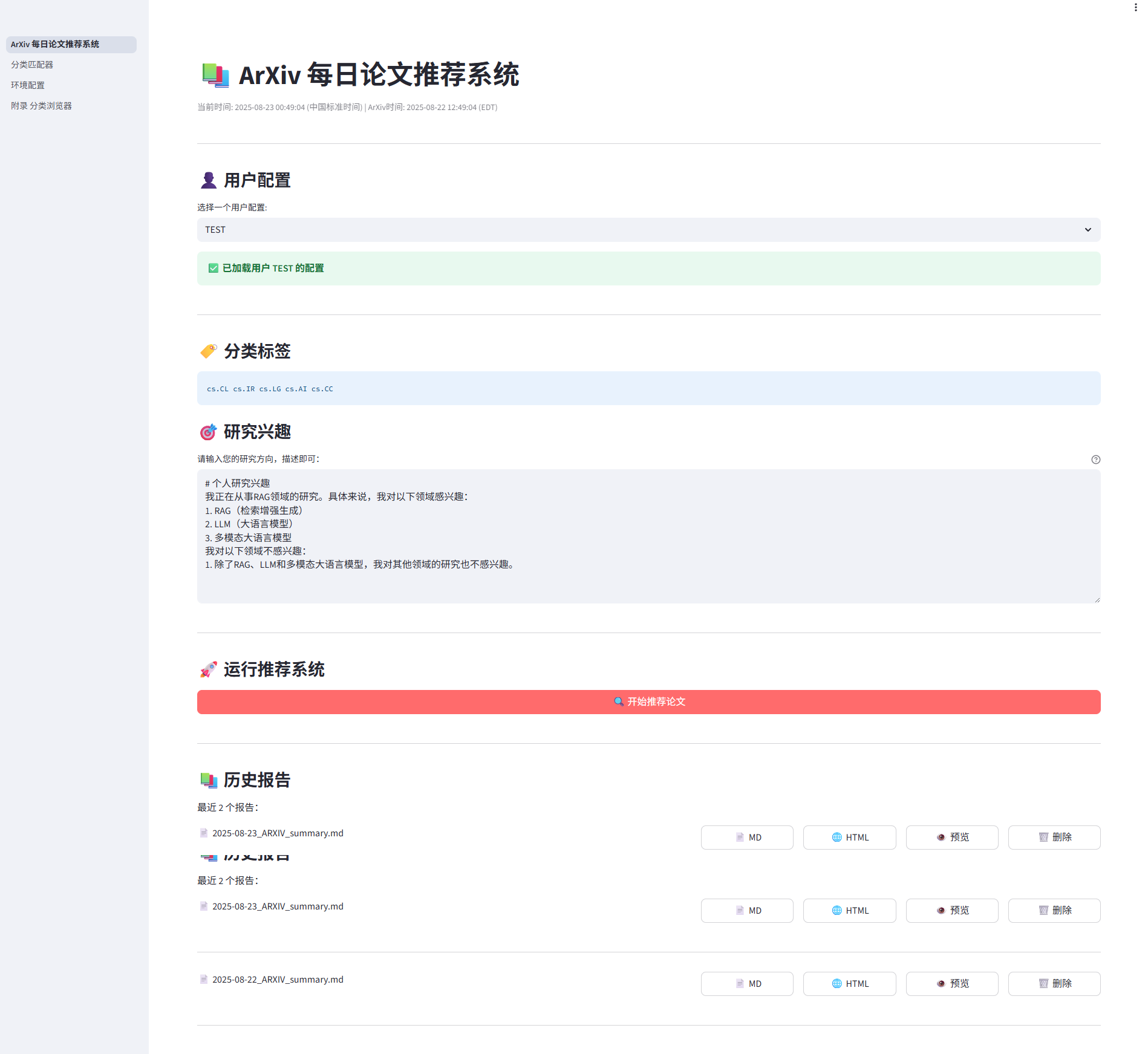Click the cs.CC category tag
1148x1054 pixels.
tap(322, 389)
